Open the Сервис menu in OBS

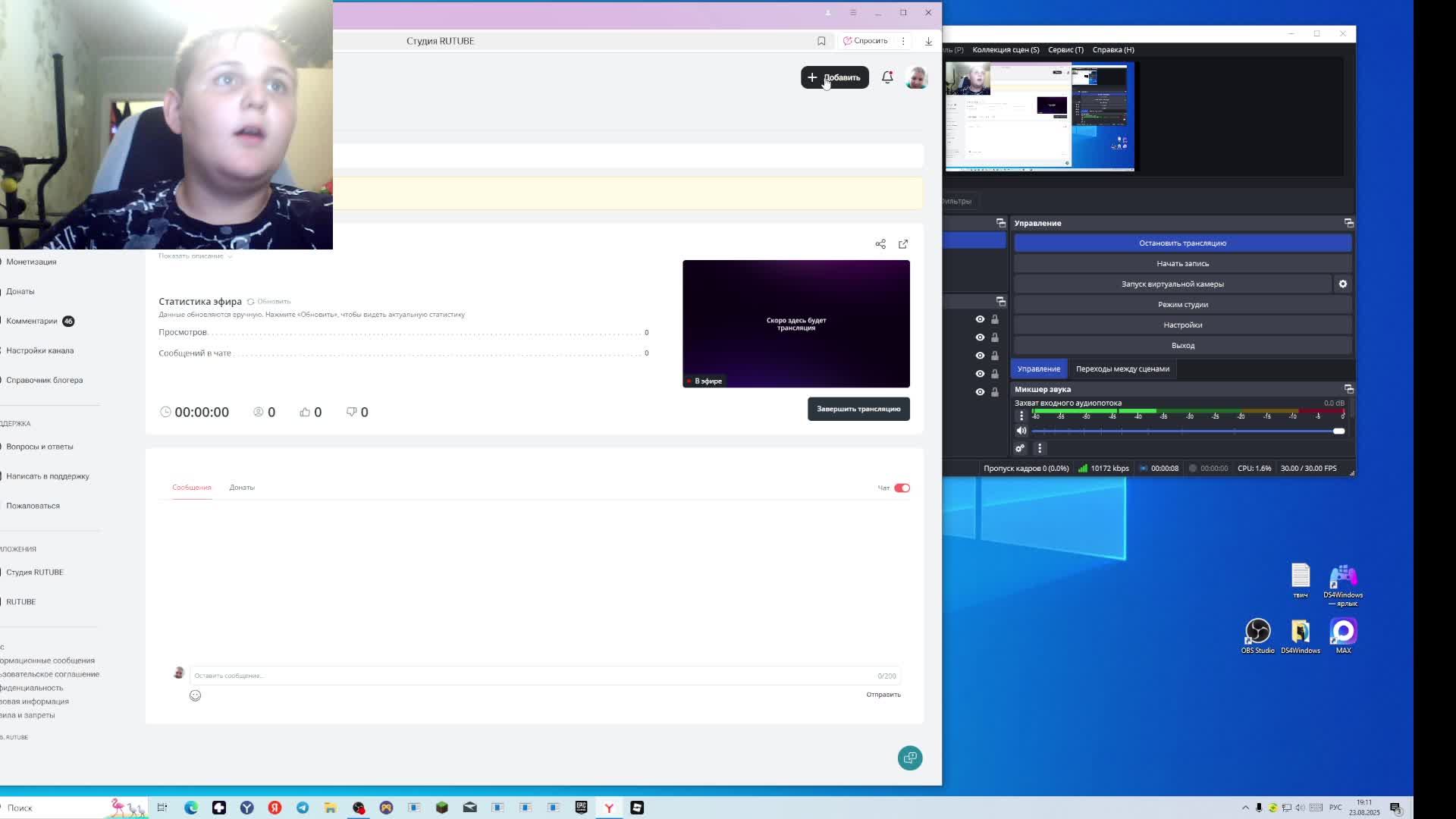point(1065,50)
